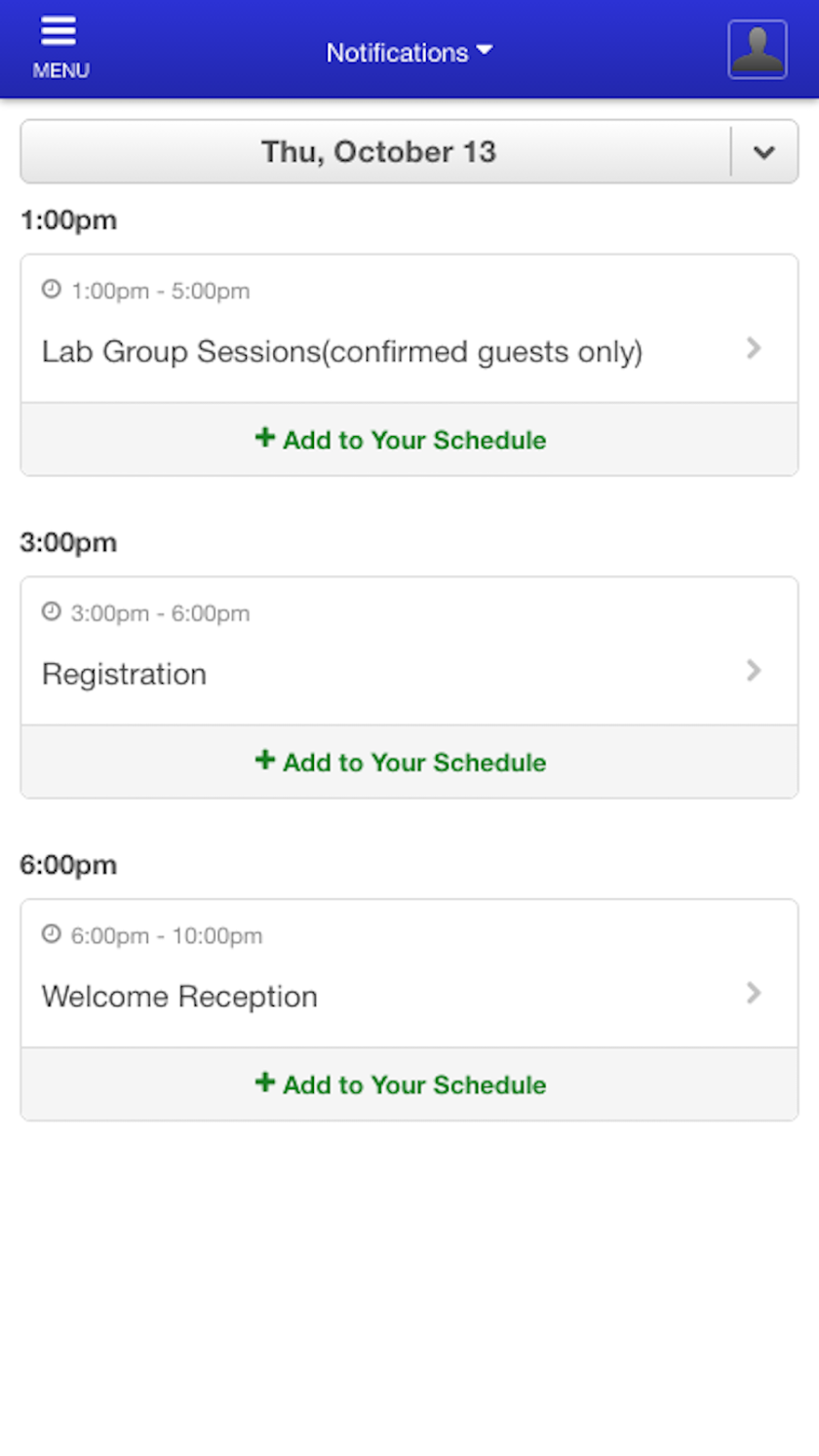This screenshot has width=819, height=1456.
Task: Expand the Notifications dropdown
Action: point(409,53)
